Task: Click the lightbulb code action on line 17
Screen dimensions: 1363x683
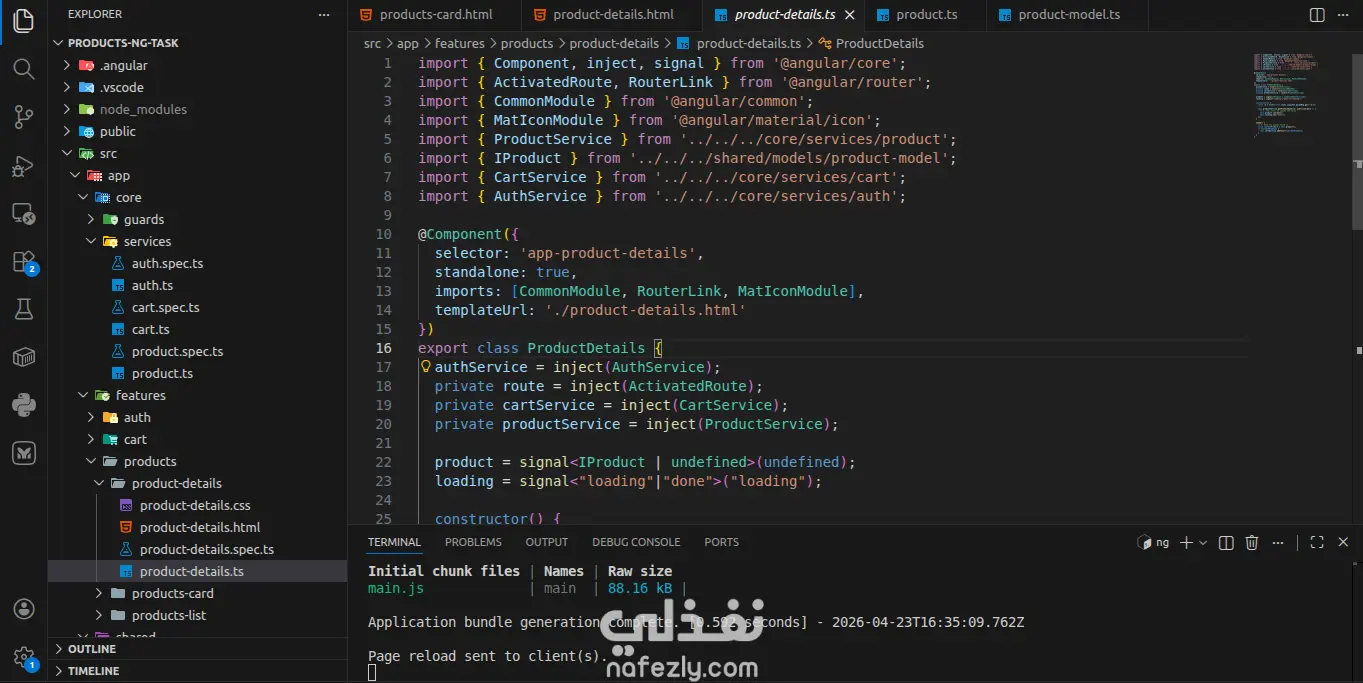Action: pos(425,367)
